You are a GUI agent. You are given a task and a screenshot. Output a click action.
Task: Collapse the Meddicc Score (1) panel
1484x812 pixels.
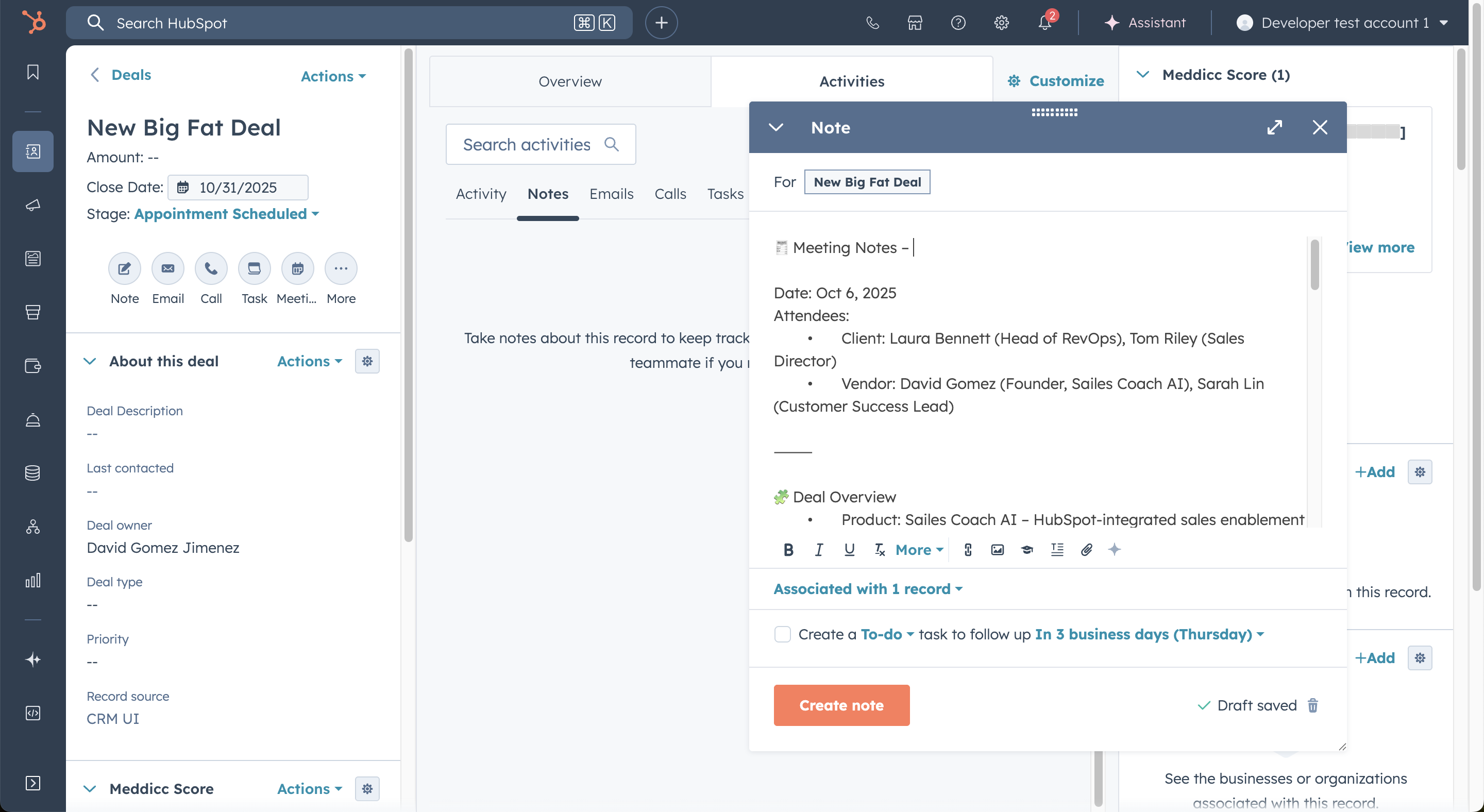(1142, 75)
